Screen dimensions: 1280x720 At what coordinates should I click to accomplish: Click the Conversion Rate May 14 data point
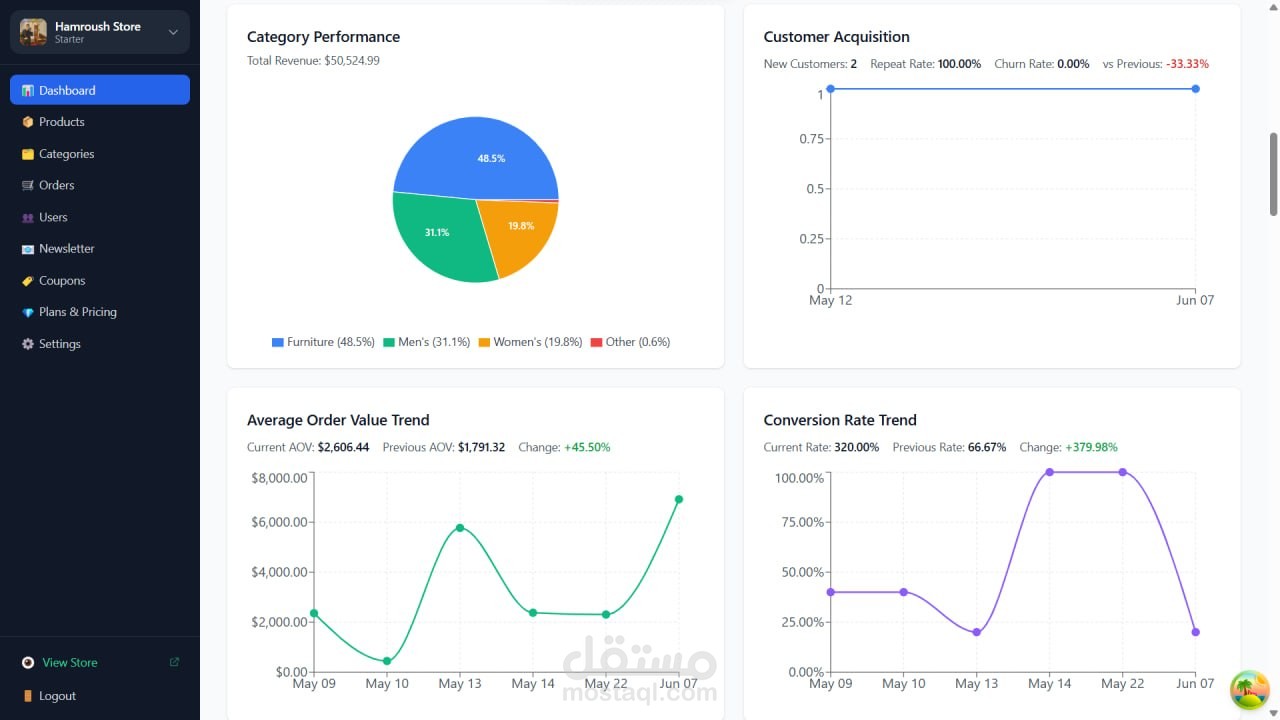pos(1049,472)
